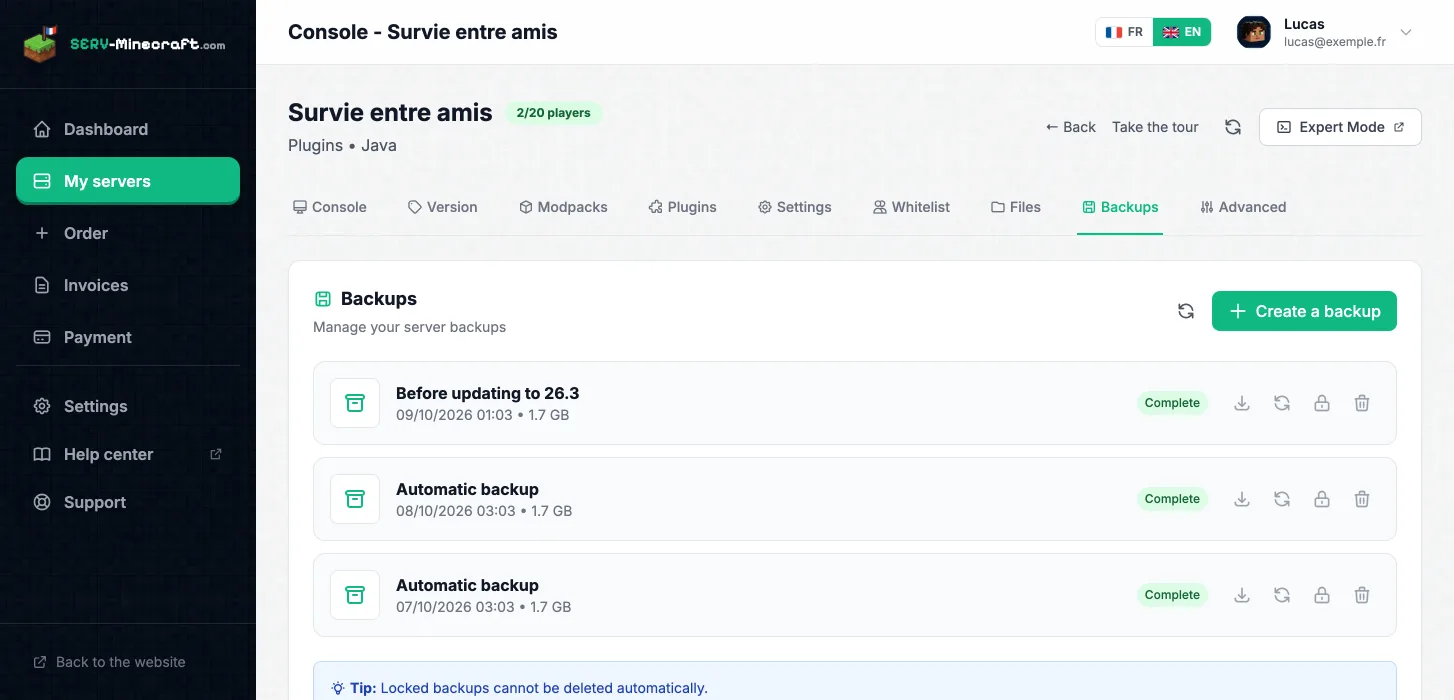The width and height of the screenshot is (1454, 700).
Task: Expand the Lucas account dropdown chevron
Action: (x=1406, y=32)
